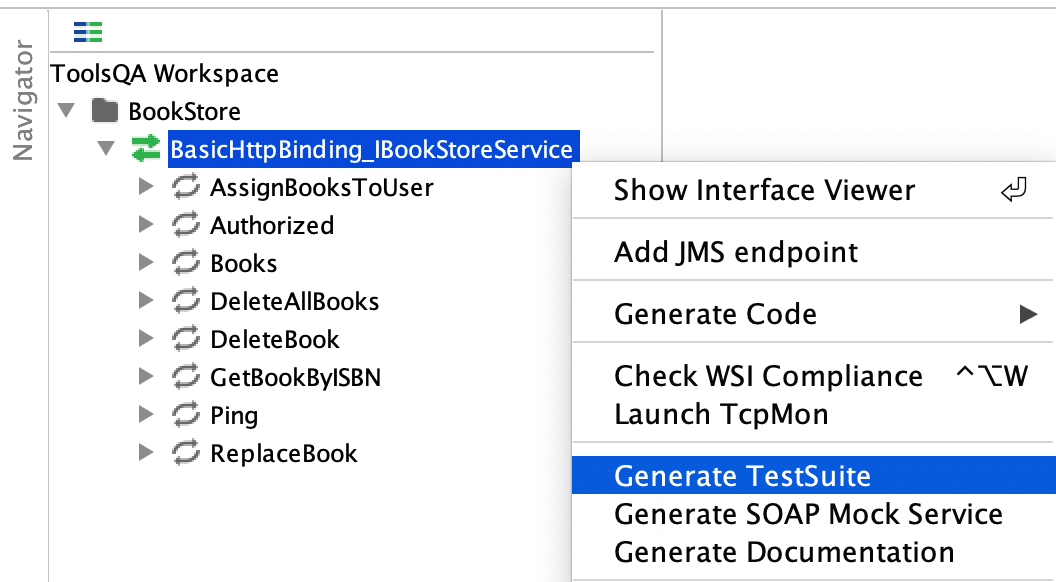The image size is (1056, 582).
Task: Collapse the BookStore project node
Action: [x=66, y=110]
